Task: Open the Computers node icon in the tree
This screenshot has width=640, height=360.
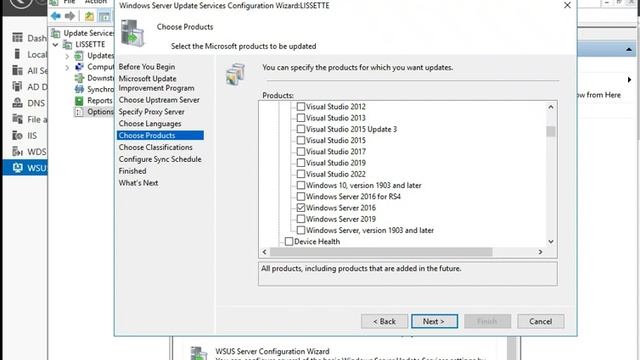Action: [x=79, y=67]
